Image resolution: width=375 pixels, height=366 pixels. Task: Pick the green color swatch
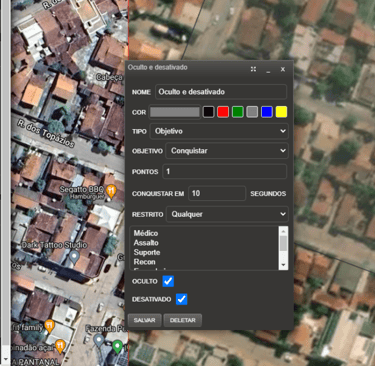point(238,112)
